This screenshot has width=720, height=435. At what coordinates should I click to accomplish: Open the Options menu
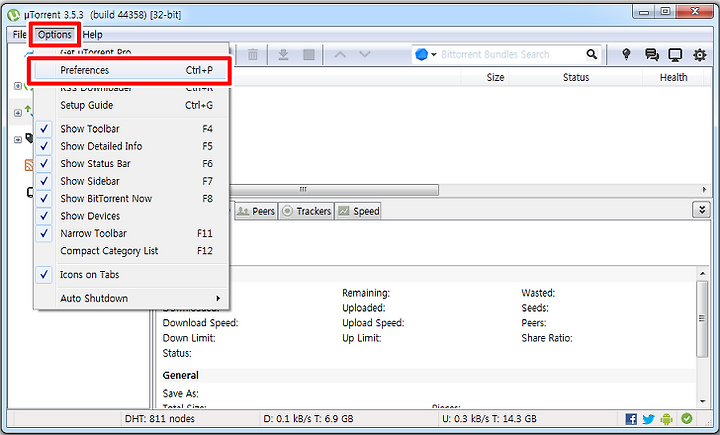pyautogui.click(x=55, y=34)
